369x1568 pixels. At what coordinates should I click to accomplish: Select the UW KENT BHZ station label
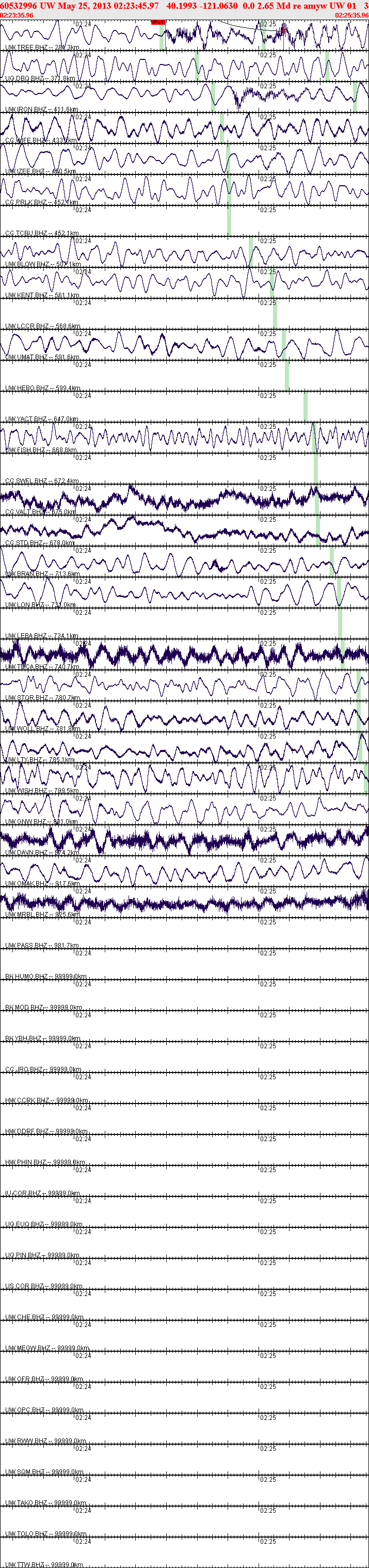43,295
